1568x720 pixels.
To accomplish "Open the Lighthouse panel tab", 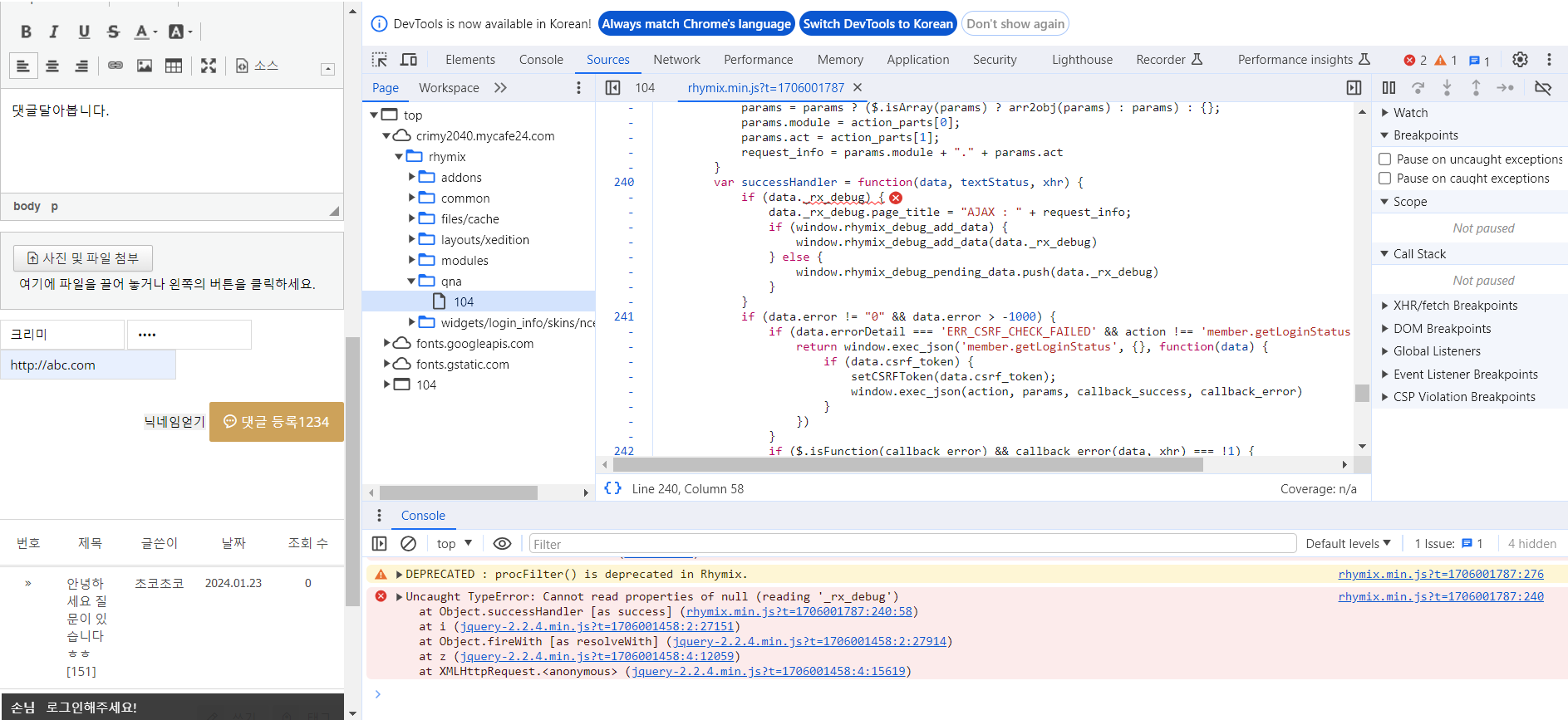I will click(x=1082, y=60).
